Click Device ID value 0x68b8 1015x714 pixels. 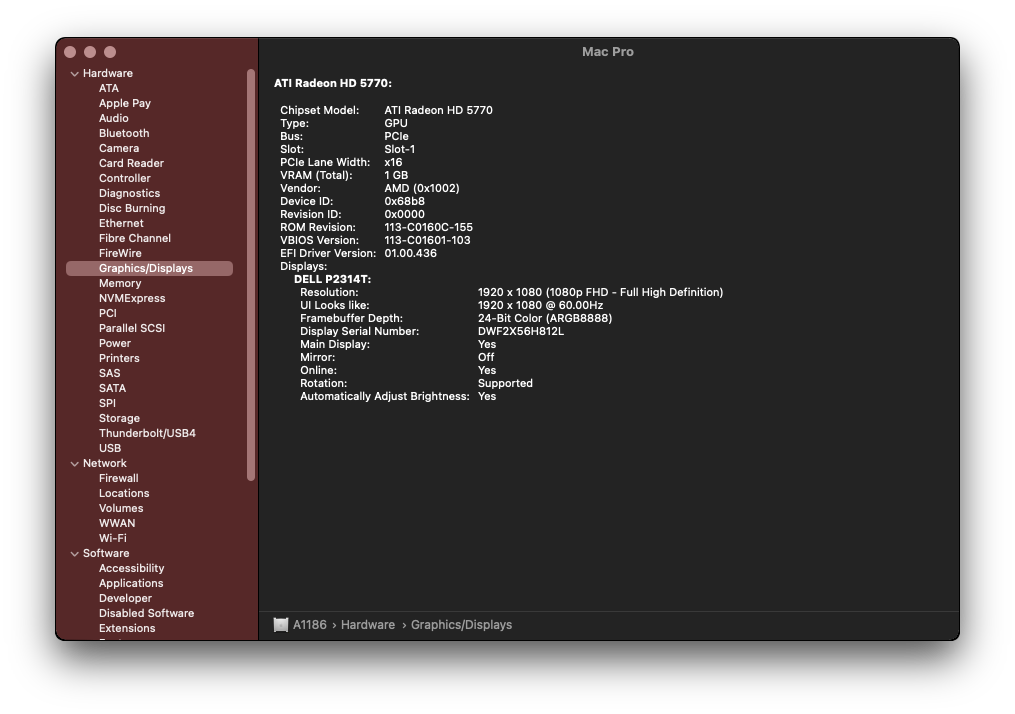pos(405,201)
